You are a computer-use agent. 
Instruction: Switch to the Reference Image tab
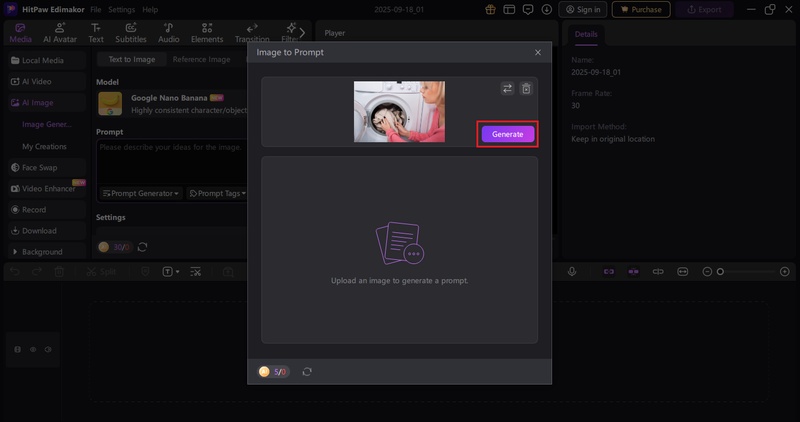202,59
